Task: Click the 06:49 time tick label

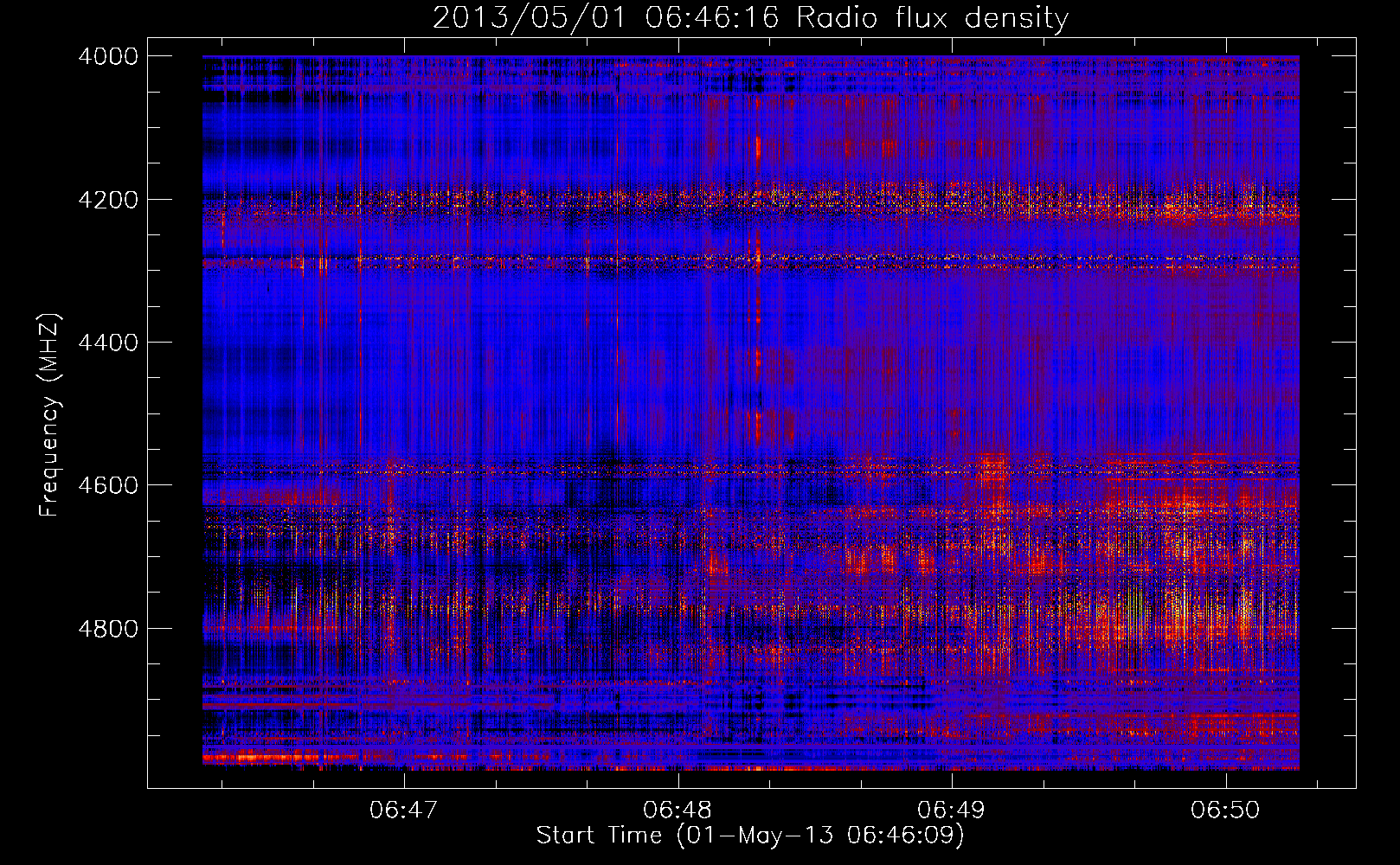Action: pyautogui.click(x=952, y=811)
